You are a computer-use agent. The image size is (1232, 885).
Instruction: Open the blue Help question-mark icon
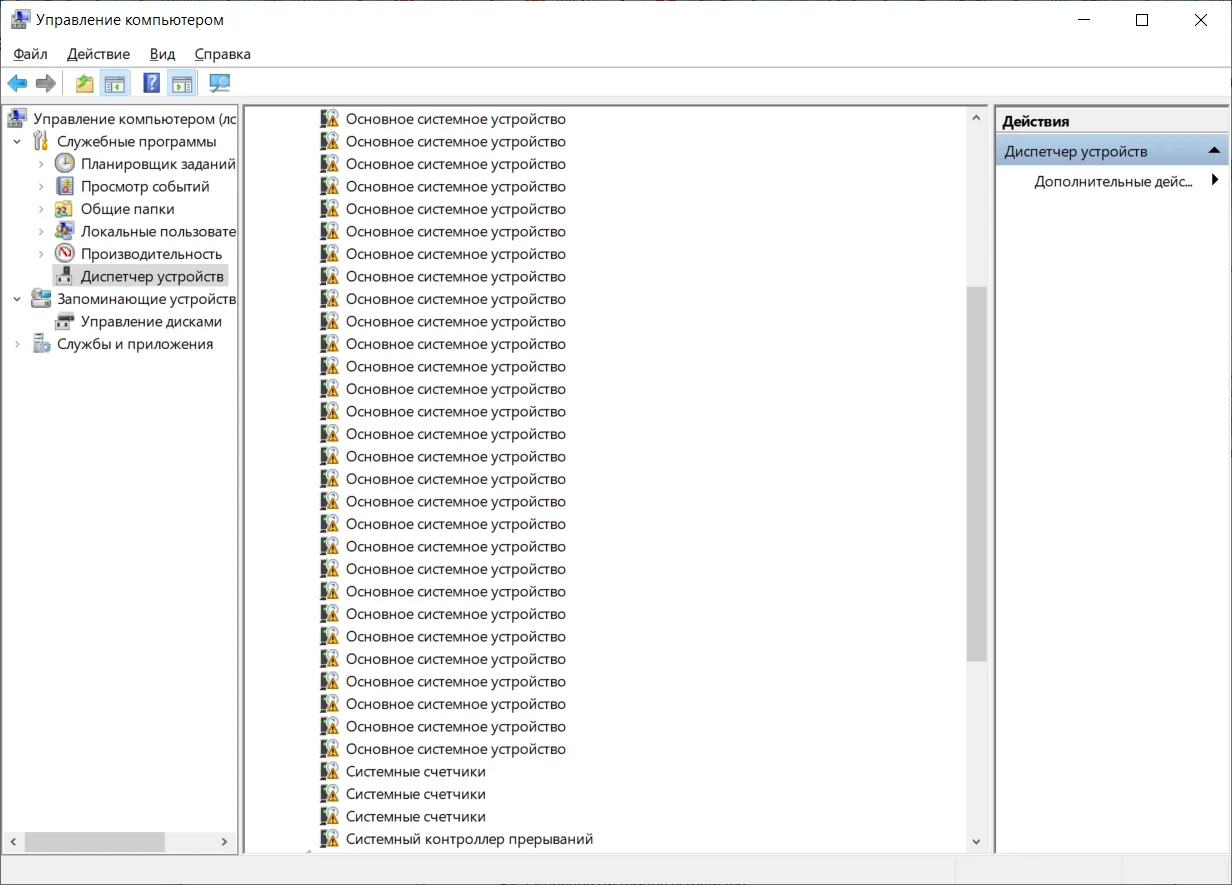(152, 83)
